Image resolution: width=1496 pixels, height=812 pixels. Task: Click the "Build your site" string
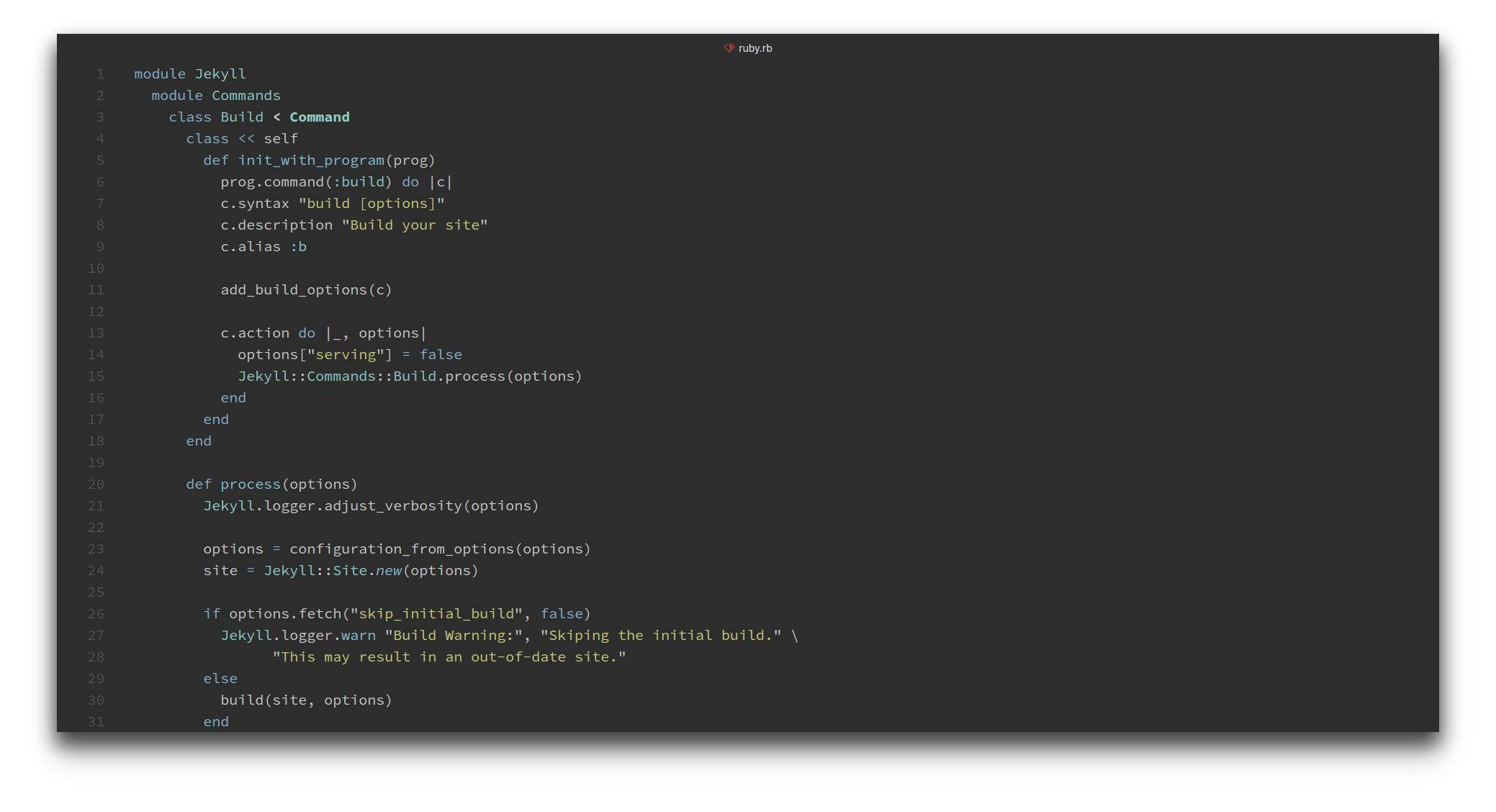click(415, 225)
